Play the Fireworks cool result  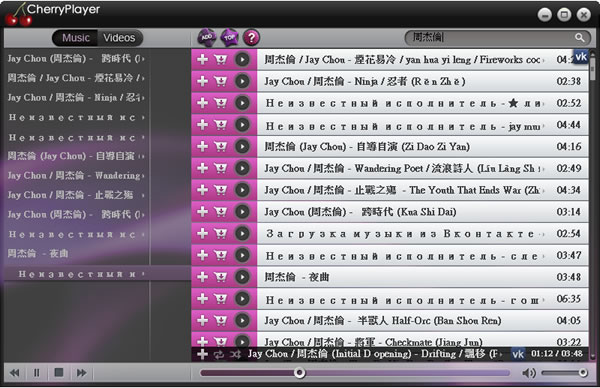[x=242, y=59]
